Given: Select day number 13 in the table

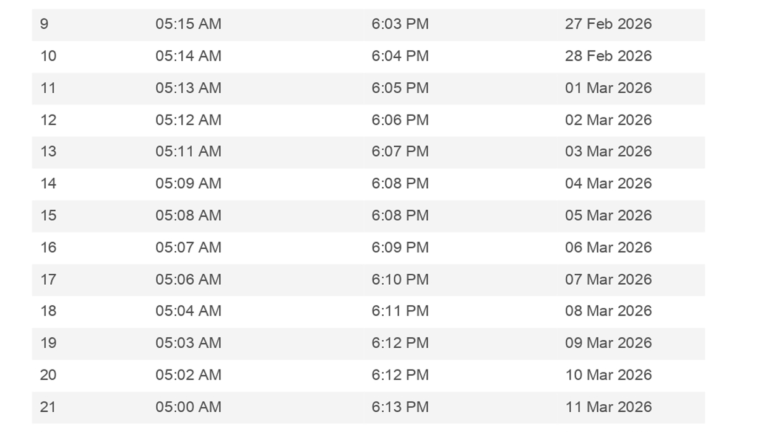Looking at the screenshot, I should pos(48,152).
